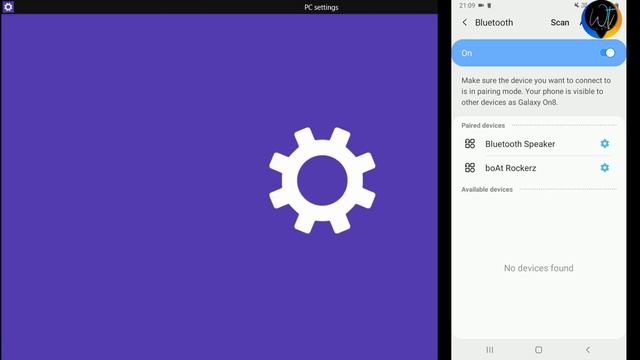Click the PC settings gear icon in title bar

pyautogui.click(x=8, y=7)
